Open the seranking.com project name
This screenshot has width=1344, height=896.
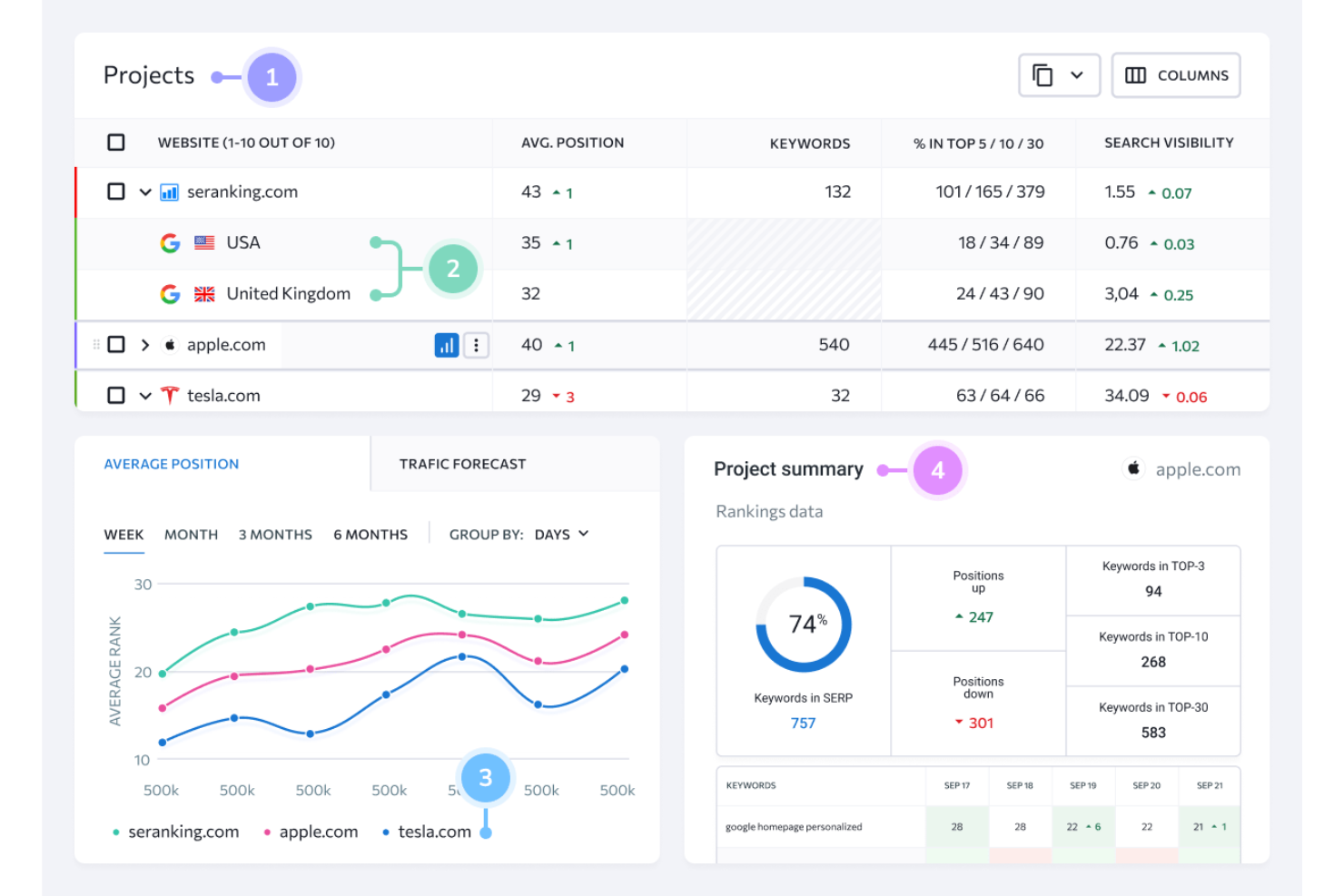click(242, 192)
